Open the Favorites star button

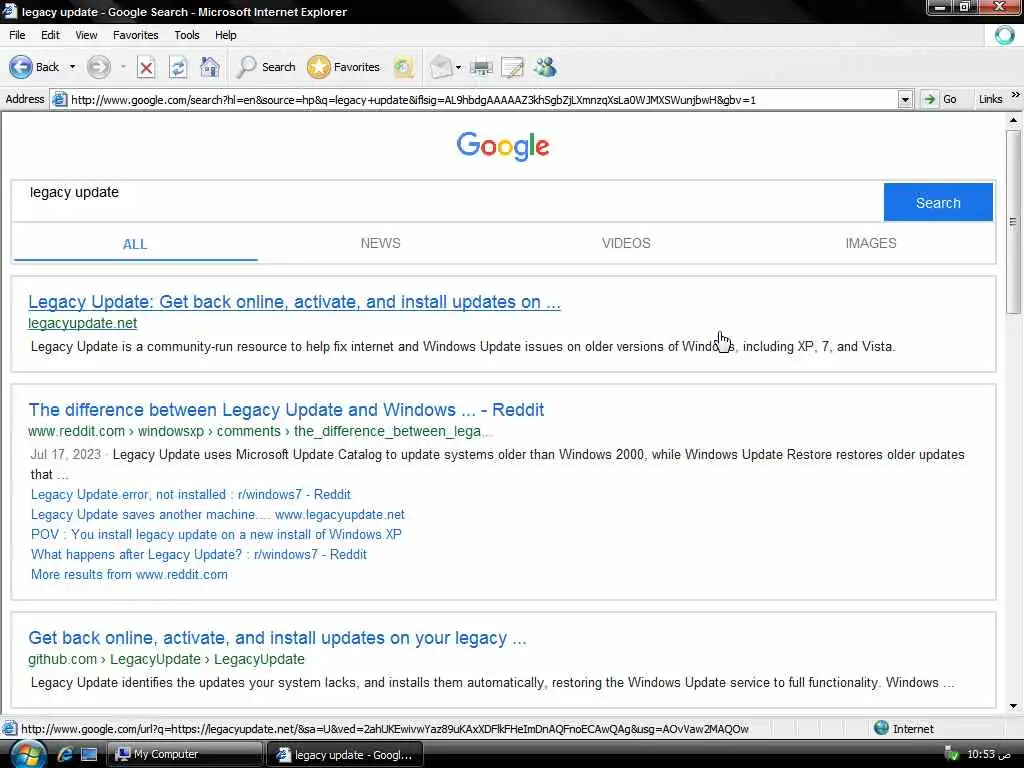pos(344,67)
